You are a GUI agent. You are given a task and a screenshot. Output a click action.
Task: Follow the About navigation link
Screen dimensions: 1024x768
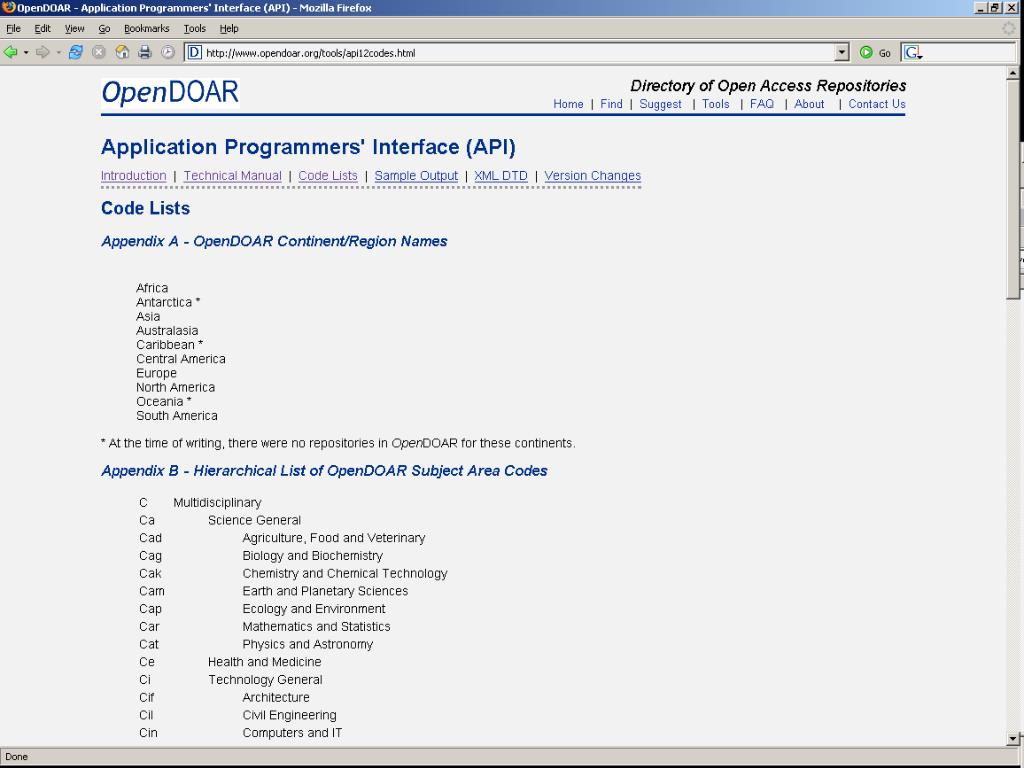click(809, 104)
